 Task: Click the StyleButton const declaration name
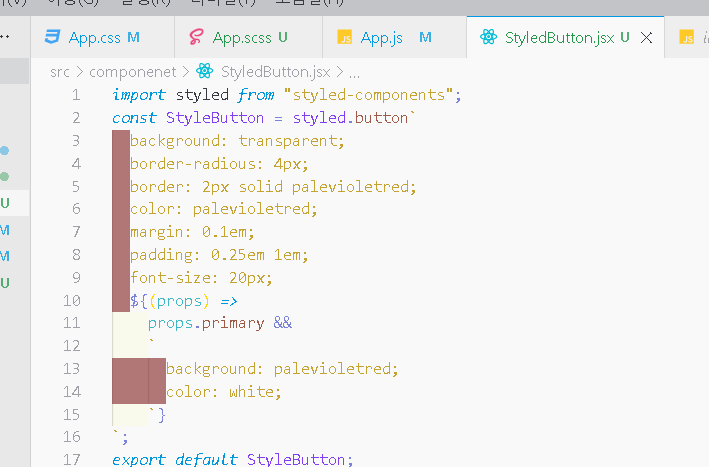point(215,118)
